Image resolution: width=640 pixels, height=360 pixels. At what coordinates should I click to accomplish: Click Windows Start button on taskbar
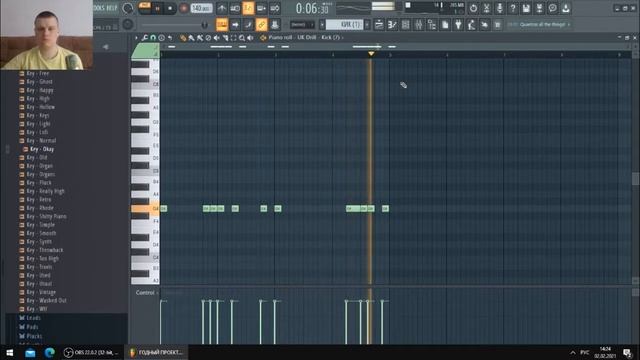point(9,352)
